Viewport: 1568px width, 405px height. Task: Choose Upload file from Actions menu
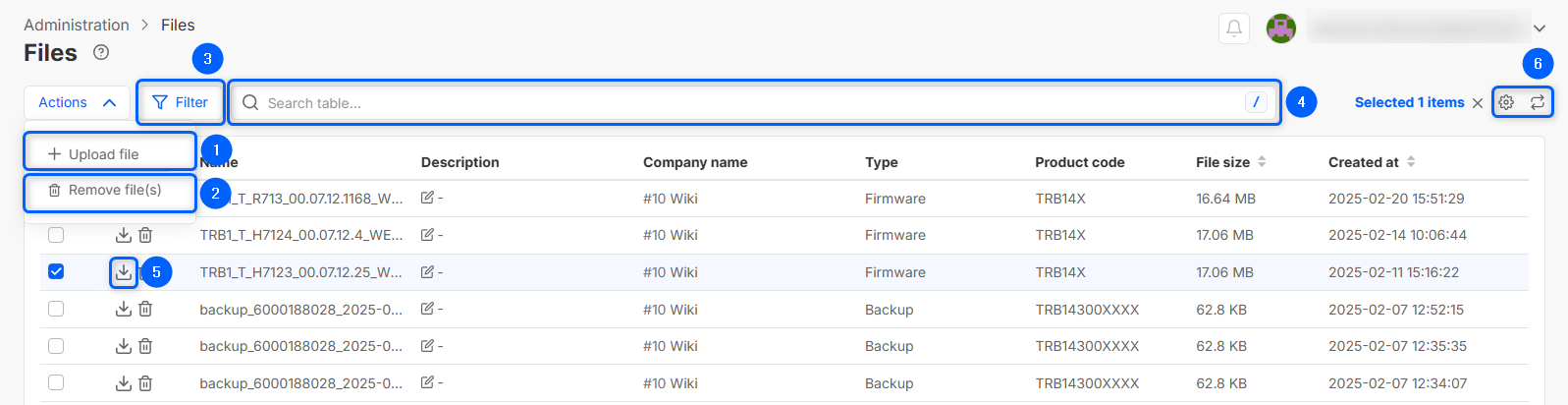pos(103,154)
